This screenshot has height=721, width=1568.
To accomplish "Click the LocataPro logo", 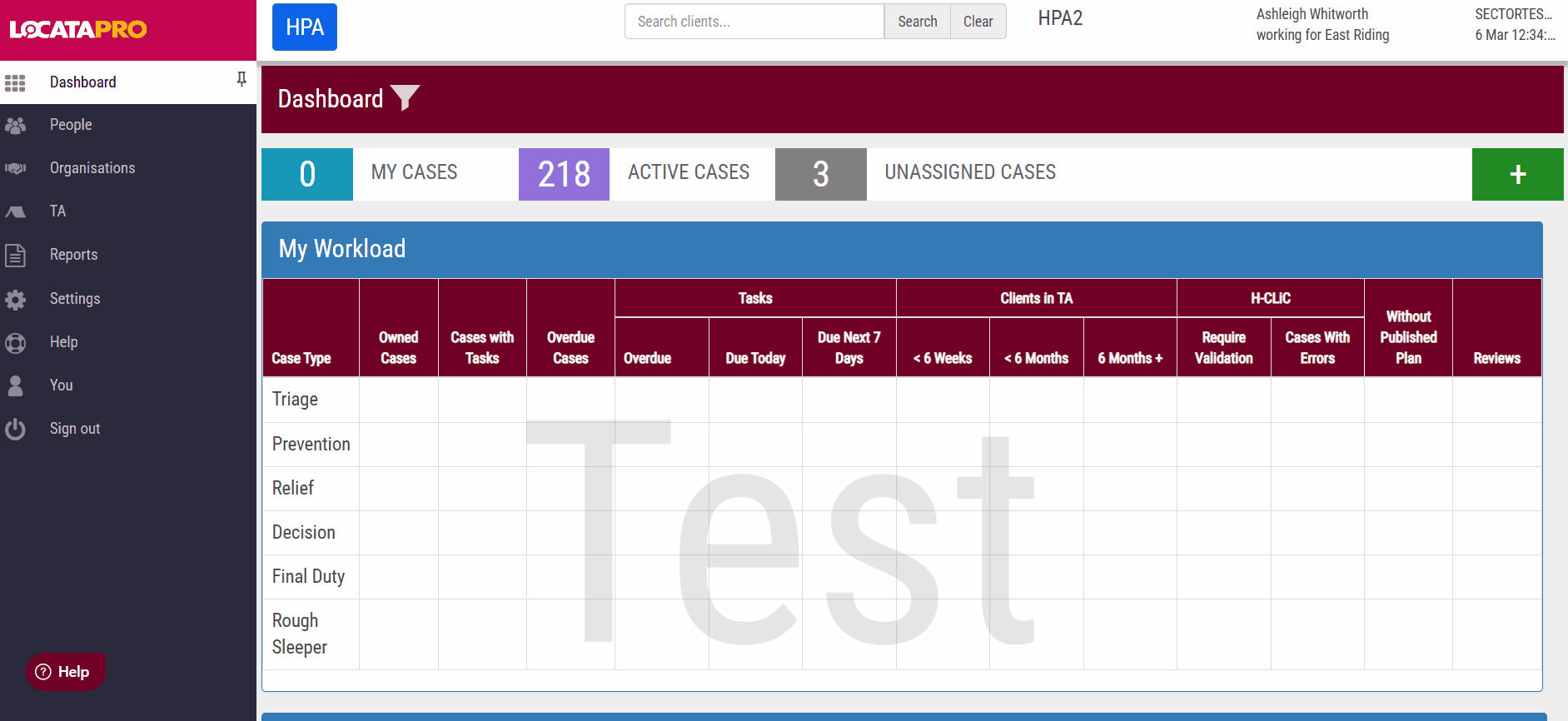I will pyautogui.click(x=78, y=29).
